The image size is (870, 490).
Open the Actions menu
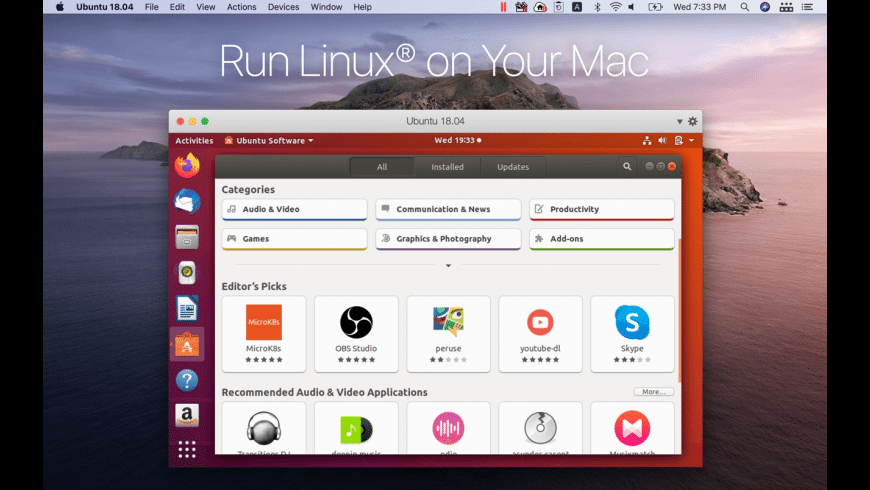(x=241, y=7)
